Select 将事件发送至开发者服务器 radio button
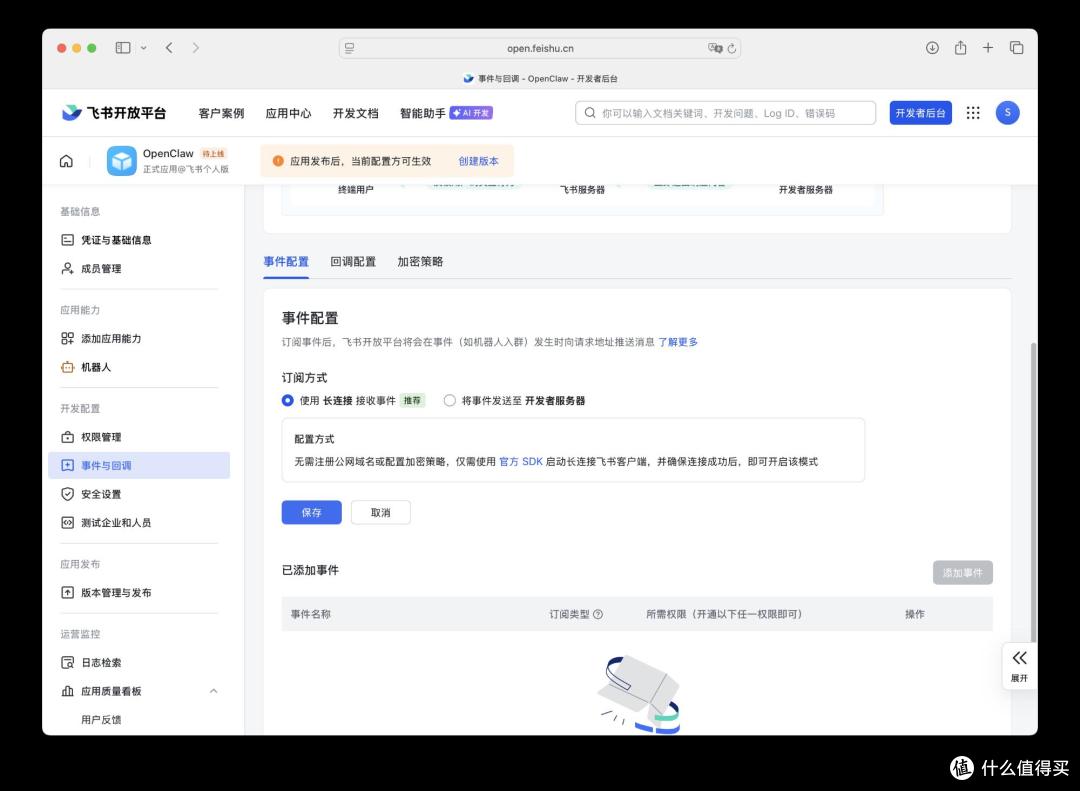The height and width of the screenshot is (791, 1080). point(450,400)
